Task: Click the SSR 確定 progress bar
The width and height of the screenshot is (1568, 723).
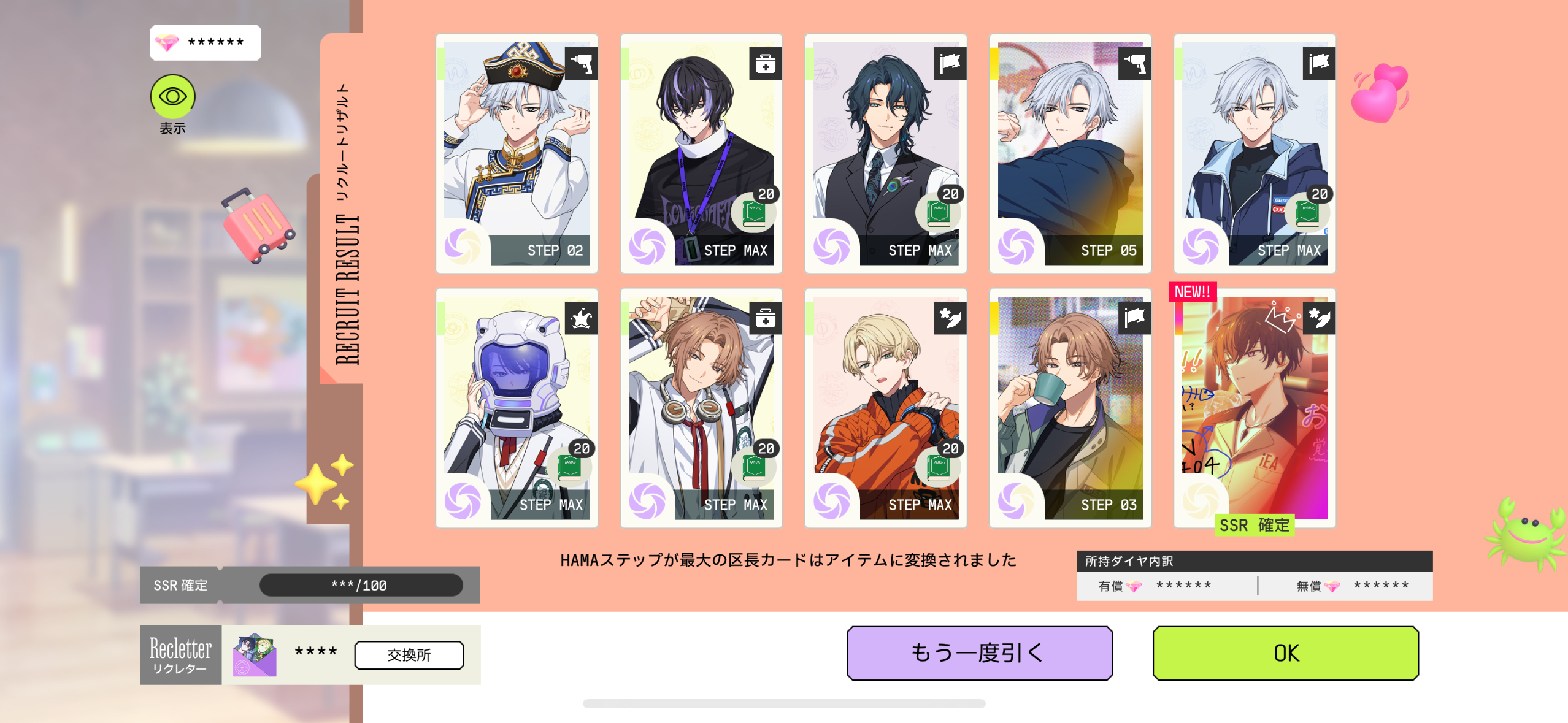Action: 361,585
